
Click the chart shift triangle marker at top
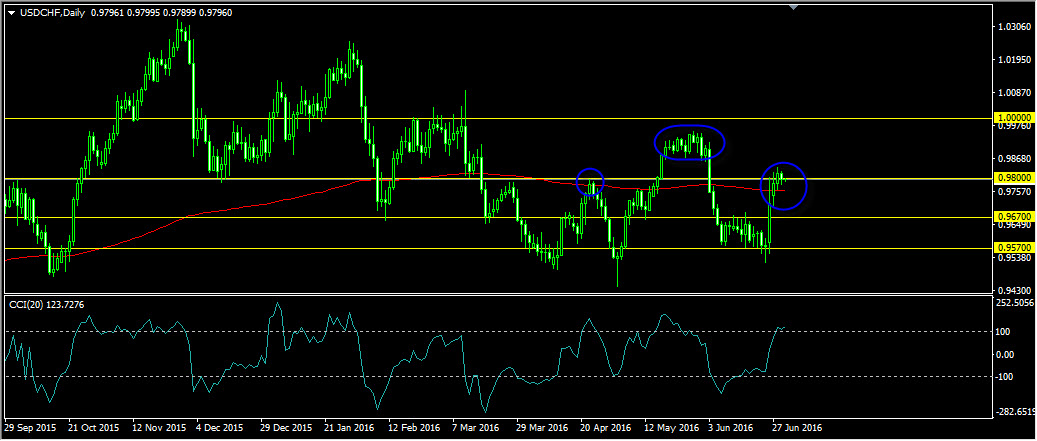point(794,7)
